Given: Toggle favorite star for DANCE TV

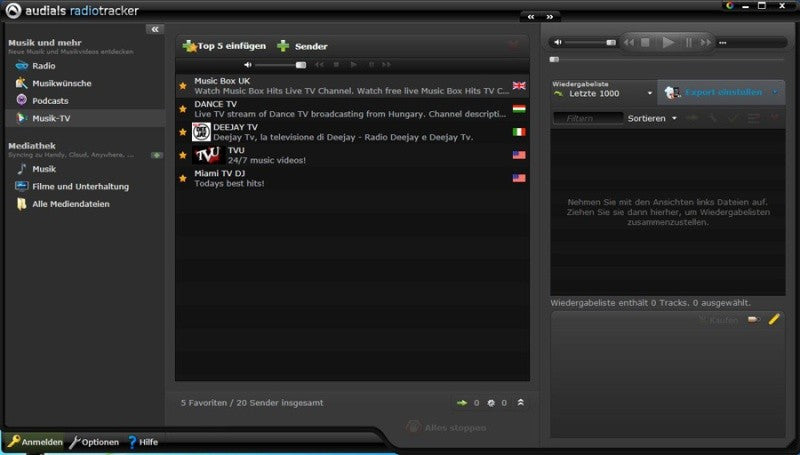Looking at the screenshot, I should (183, 109).
